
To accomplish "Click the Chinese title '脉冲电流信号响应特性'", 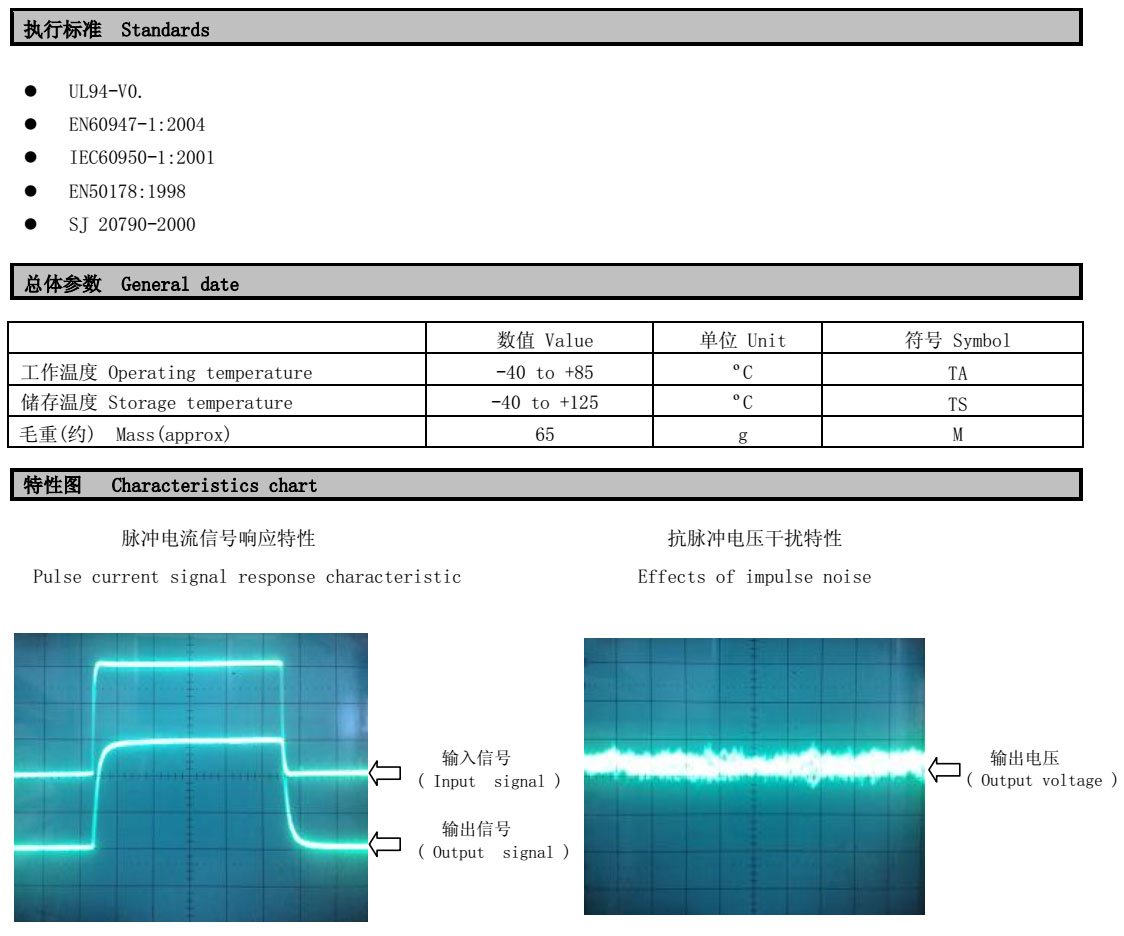I will click(219, 538).
